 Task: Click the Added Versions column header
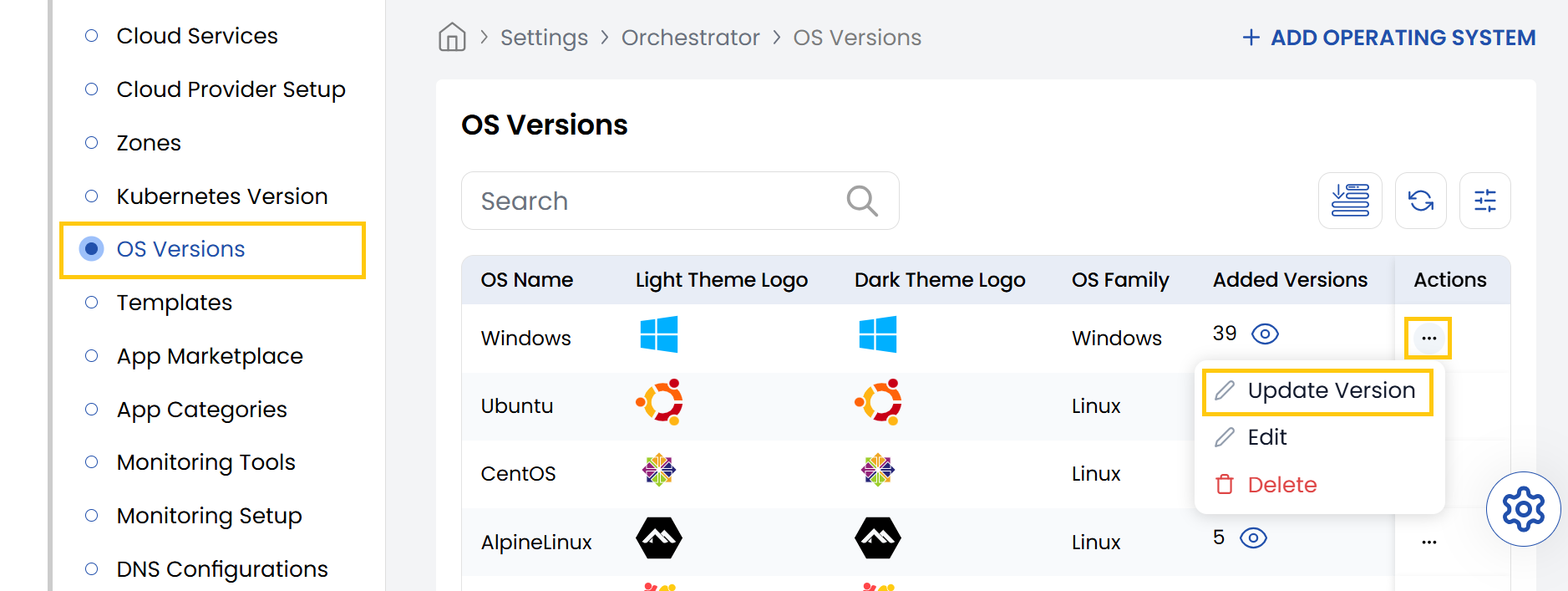tap(1291, 280)
